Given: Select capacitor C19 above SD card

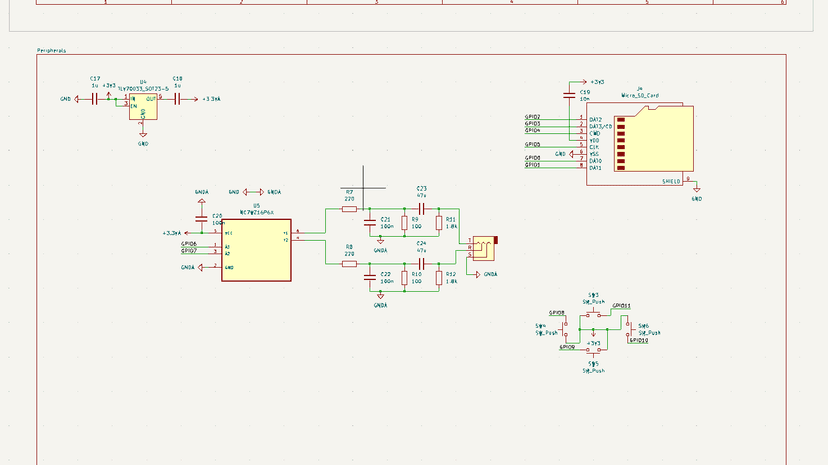Looking at the screenshot, I should coord(571,96).
